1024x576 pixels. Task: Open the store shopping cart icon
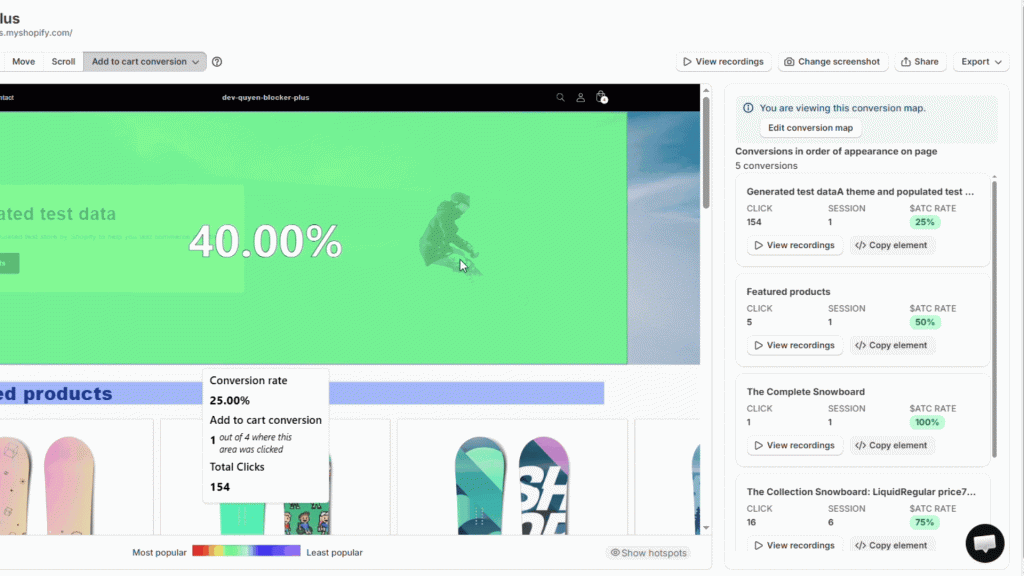(x=601, y=98)
